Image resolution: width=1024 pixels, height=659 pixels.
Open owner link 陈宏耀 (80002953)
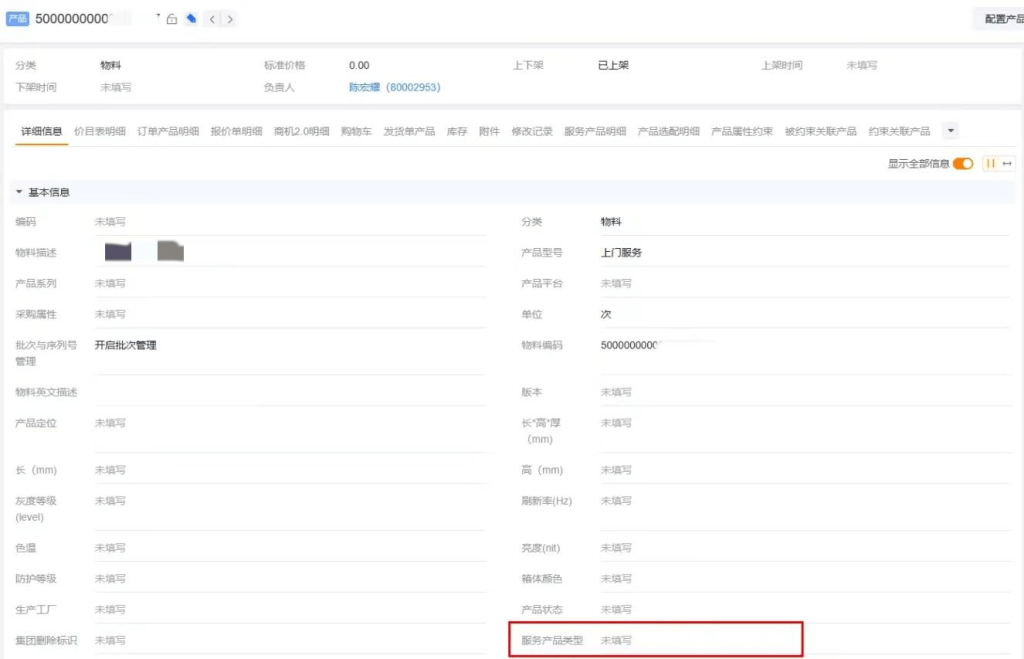(394, 88)
